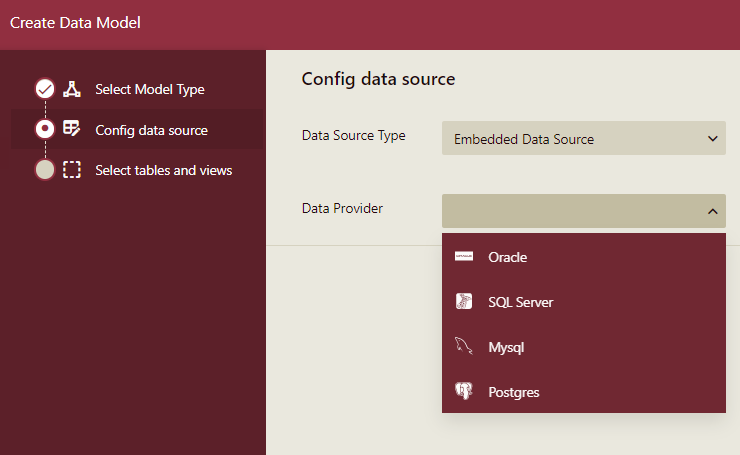Go to the Select Model Type step

150,89
